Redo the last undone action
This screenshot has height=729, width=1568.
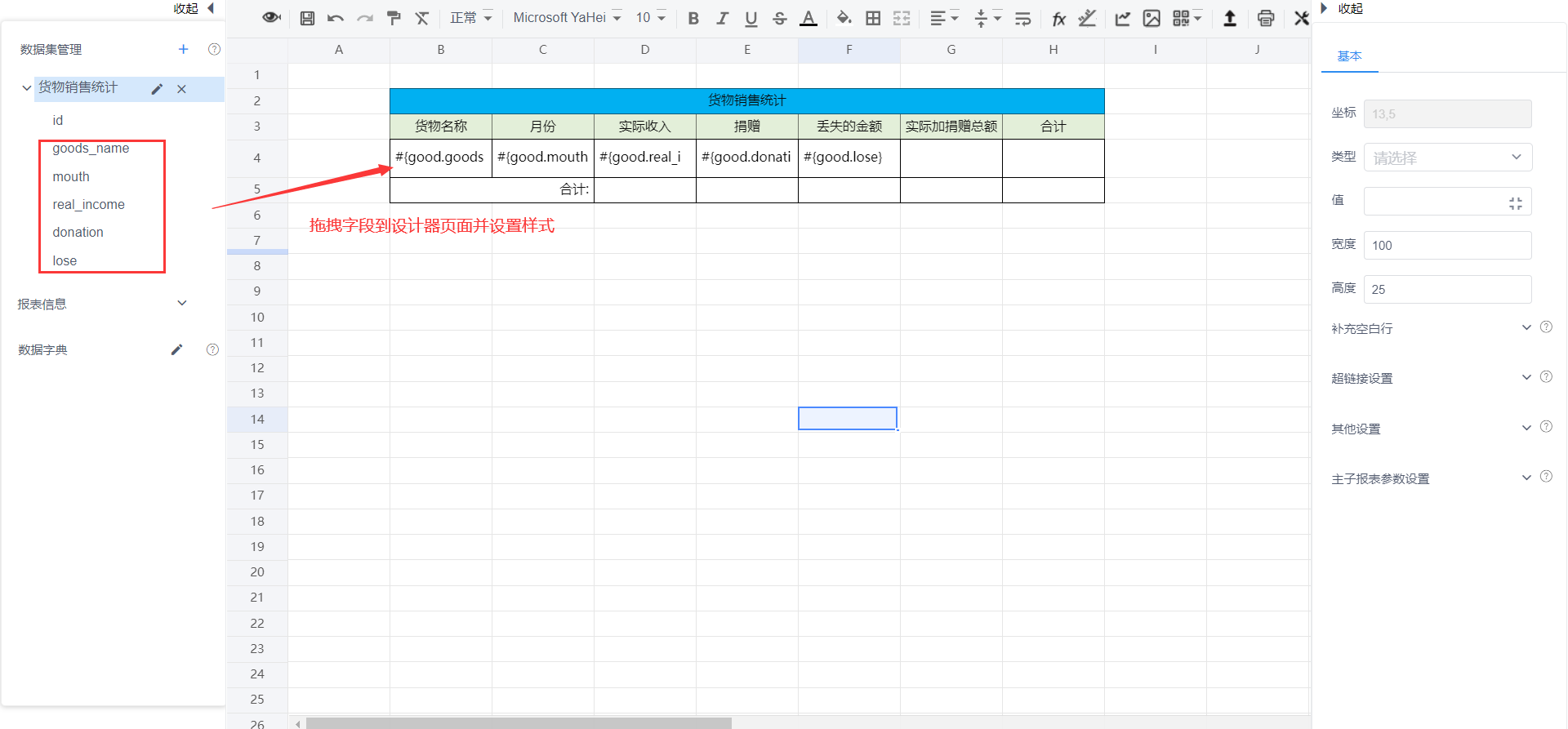(x=365, y=18)
